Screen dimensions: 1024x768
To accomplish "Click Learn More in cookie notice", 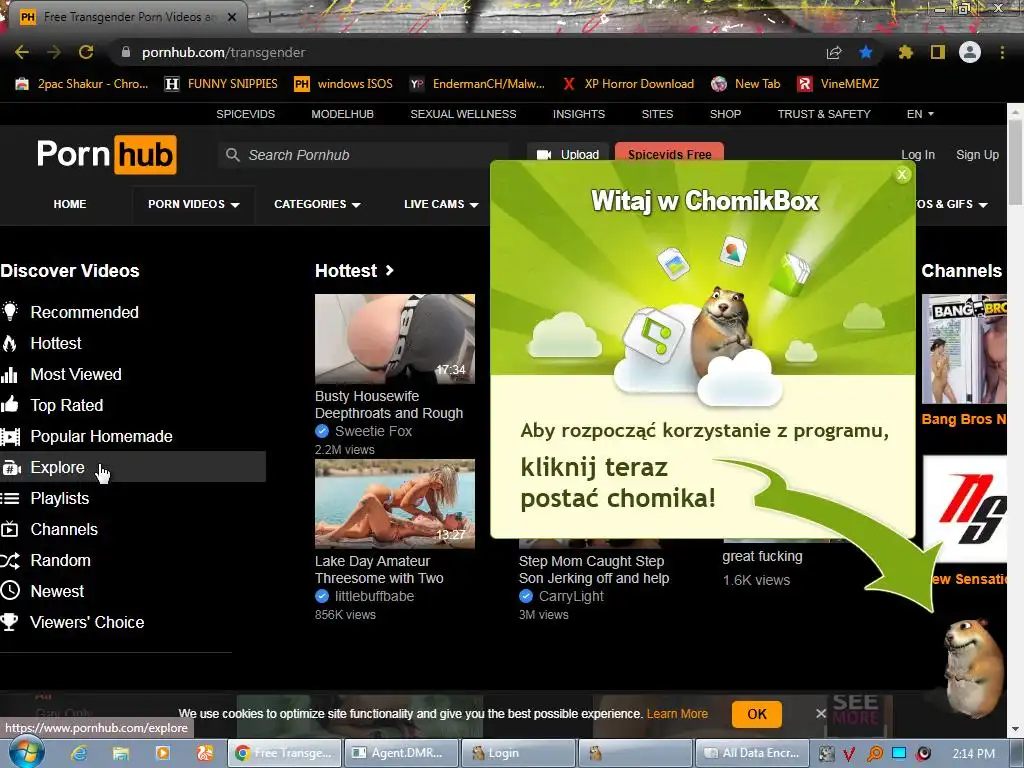I will pyautogui.click(x=677, y=714).
